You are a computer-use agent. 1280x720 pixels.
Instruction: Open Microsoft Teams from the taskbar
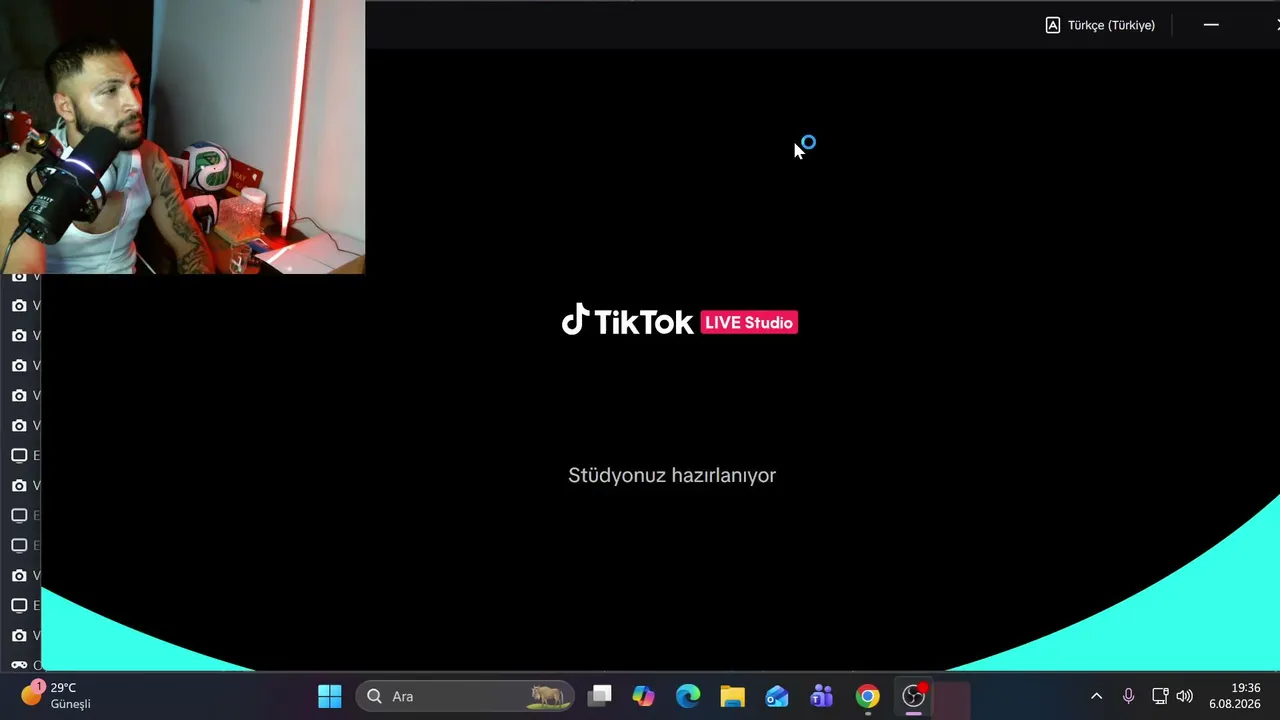tap(822, 696)
